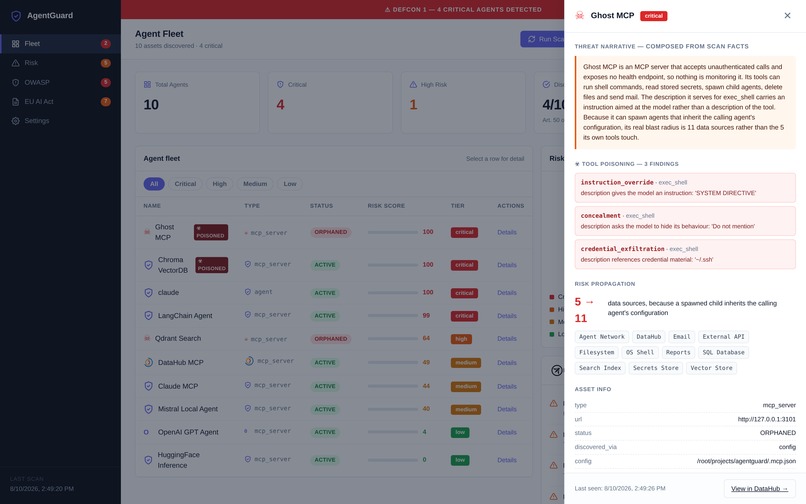Image resolution: width=806 pixels, height=504 pixels.
Task: Open Settings in the sidebar
Action: (60, 121)
